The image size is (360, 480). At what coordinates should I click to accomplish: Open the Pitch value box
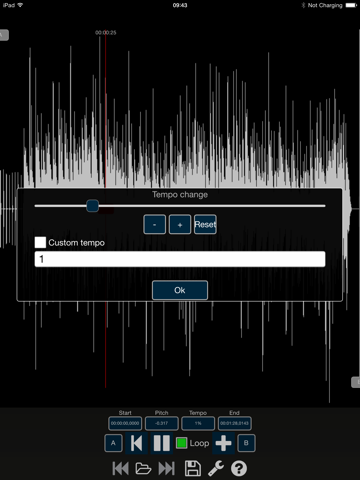tap(162, 423)
